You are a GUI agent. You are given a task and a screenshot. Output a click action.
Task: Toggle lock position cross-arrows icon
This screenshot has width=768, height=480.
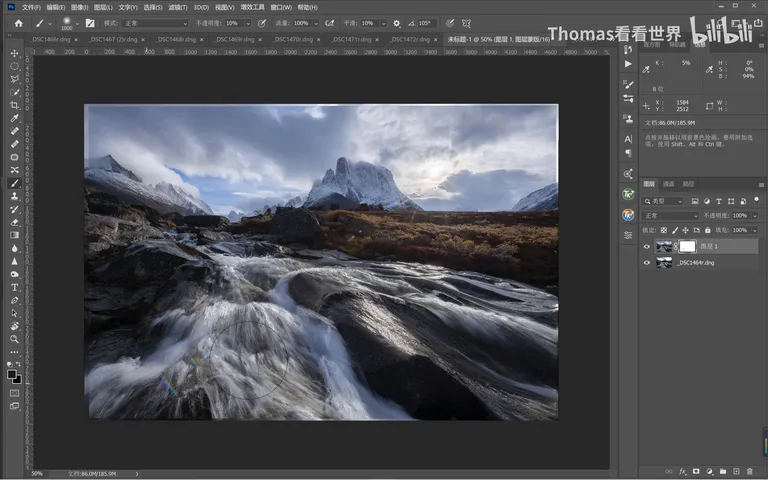pos(686,230)
